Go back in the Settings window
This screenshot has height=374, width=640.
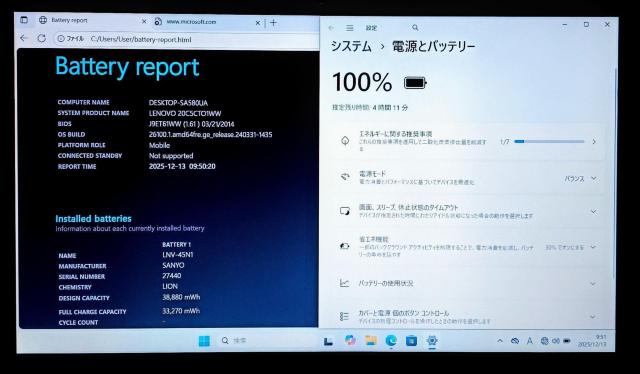tap(331, 28)
